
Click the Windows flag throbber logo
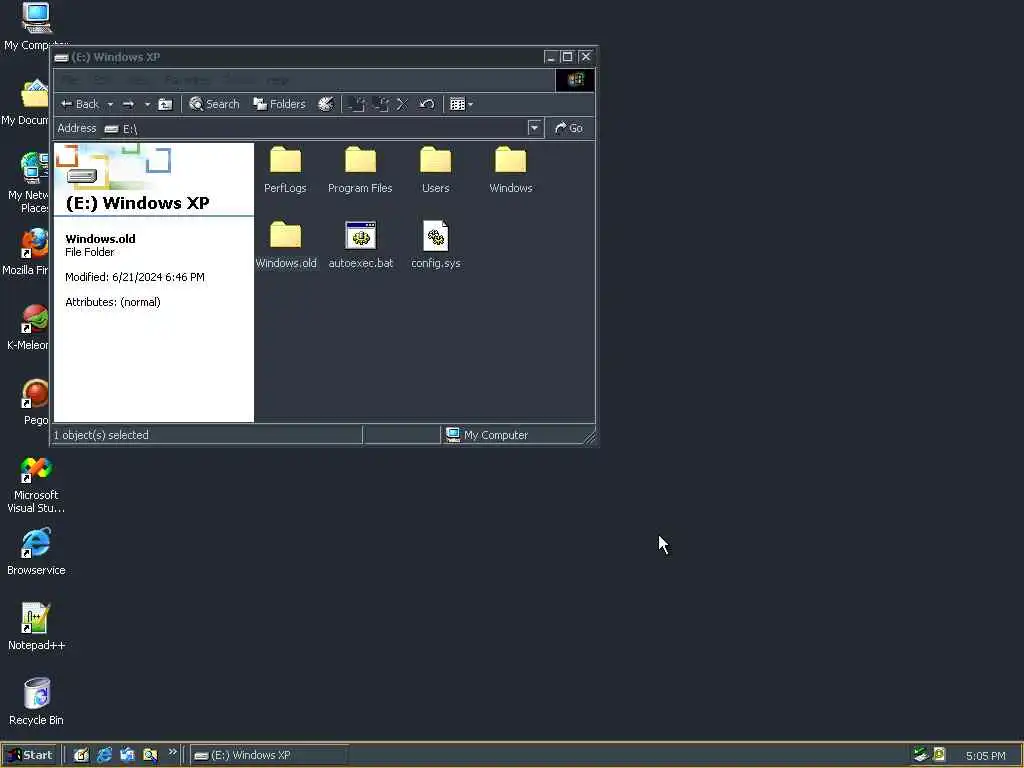pyautogui.click(x=575, y=80)
